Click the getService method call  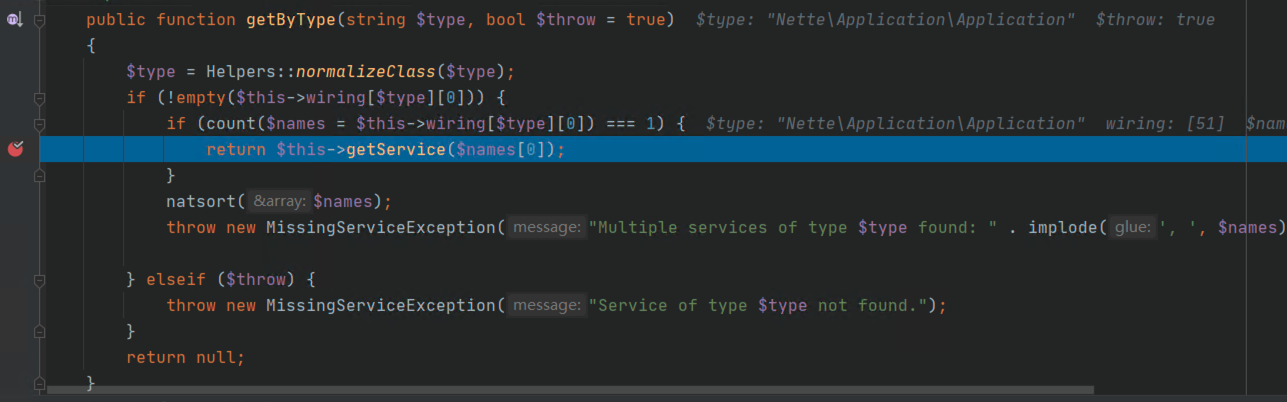(x=393, y=150)
